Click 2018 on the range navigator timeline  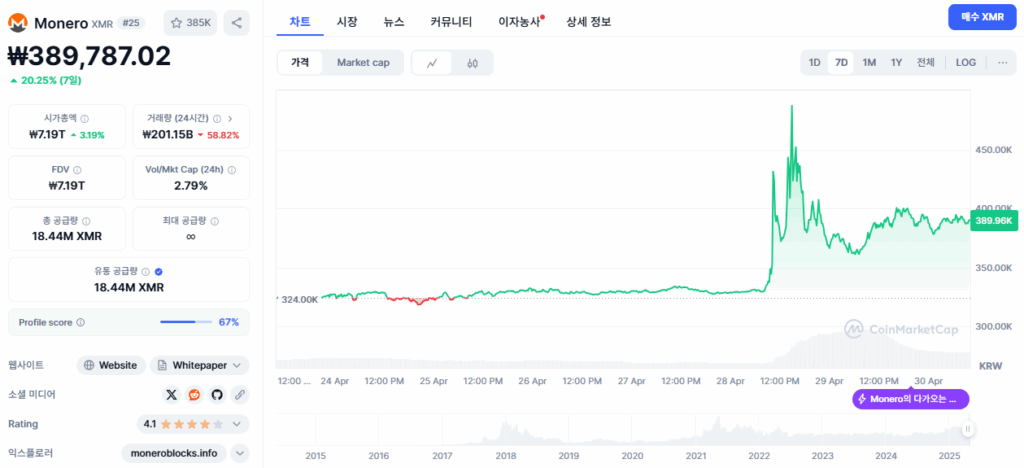505,455
